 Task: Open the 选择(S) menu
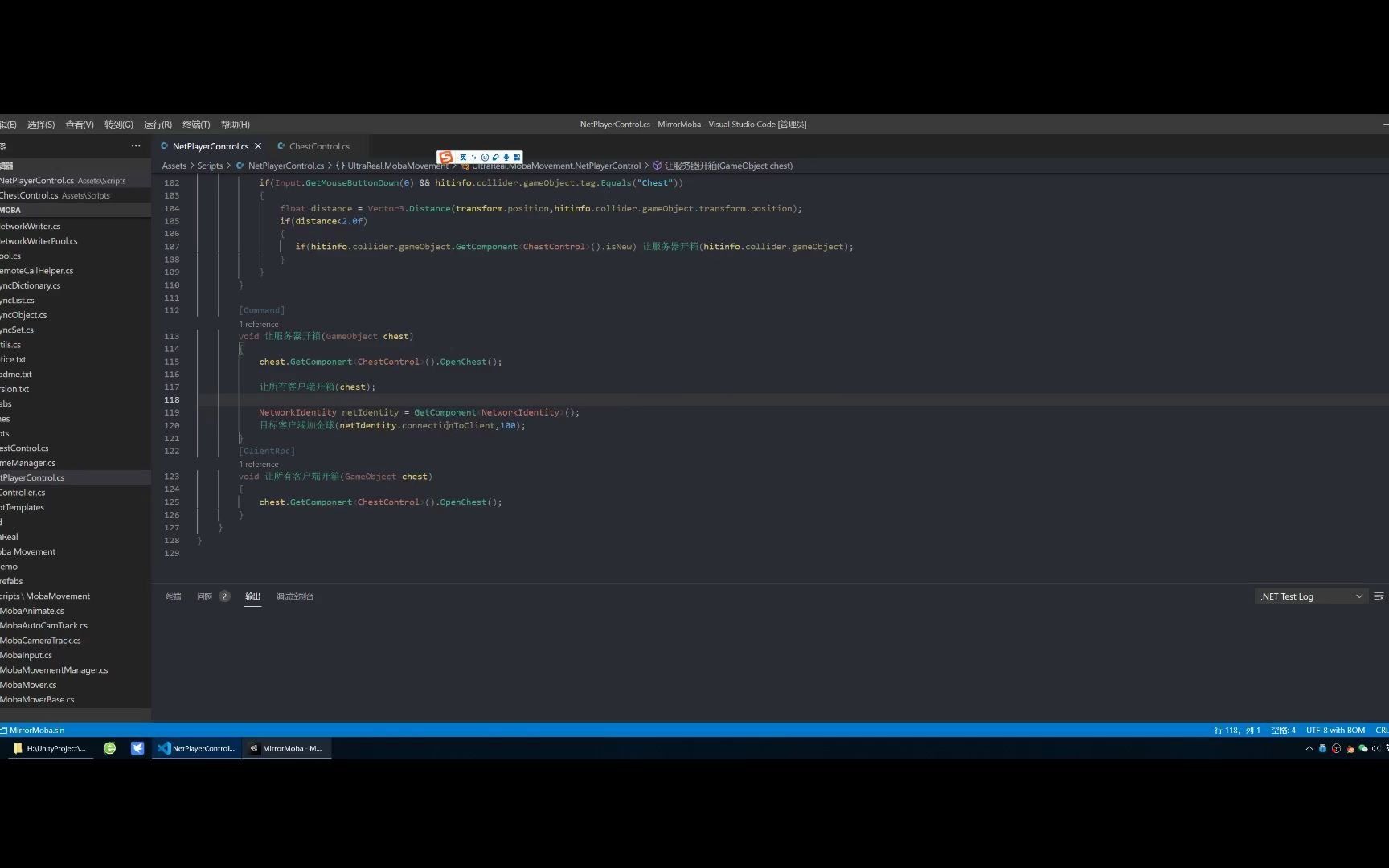(x=41, y=125)
